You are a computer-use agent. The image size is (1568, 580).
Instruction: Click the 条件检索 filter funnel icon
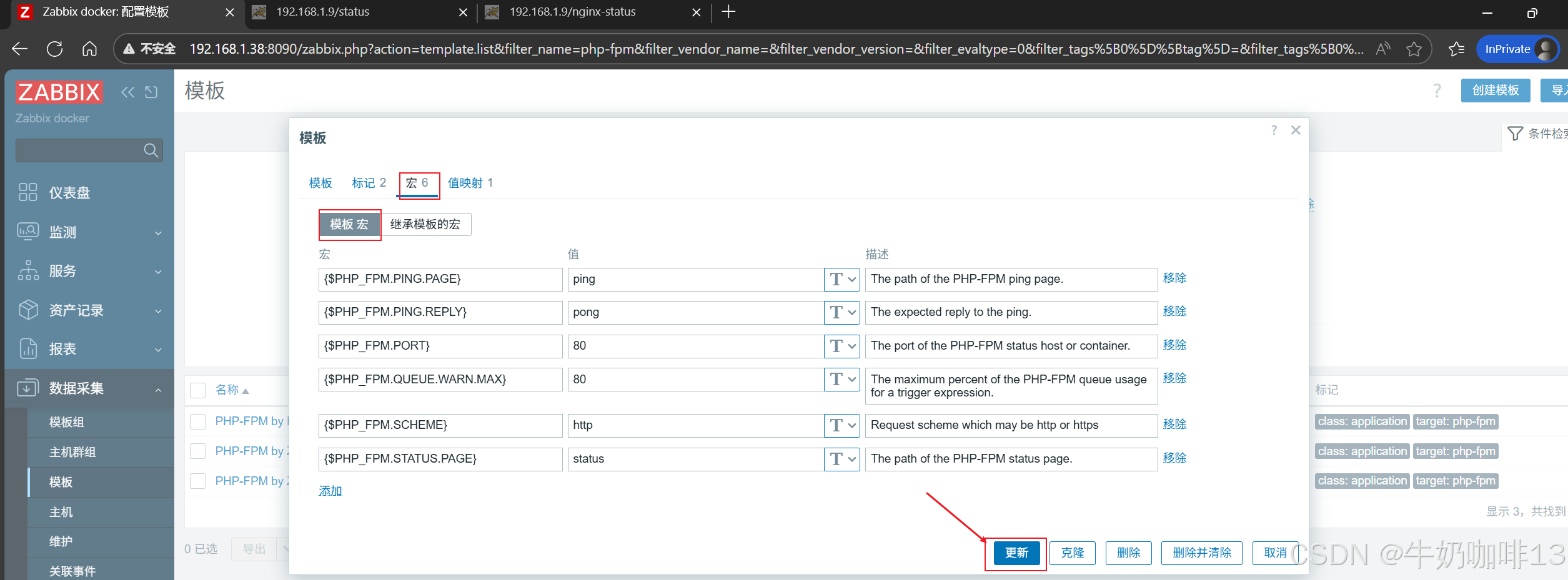tap(1515, 134)
